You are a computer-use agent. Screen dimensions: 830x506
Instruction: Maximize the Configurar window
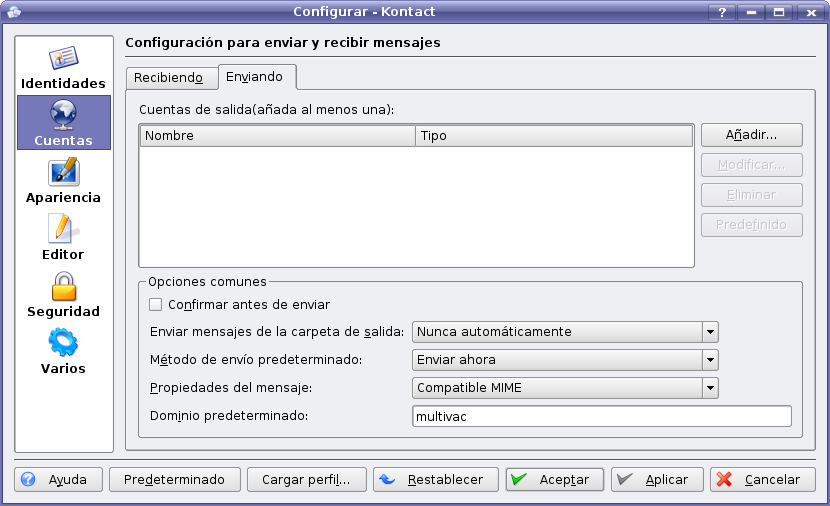click(779, 12)
